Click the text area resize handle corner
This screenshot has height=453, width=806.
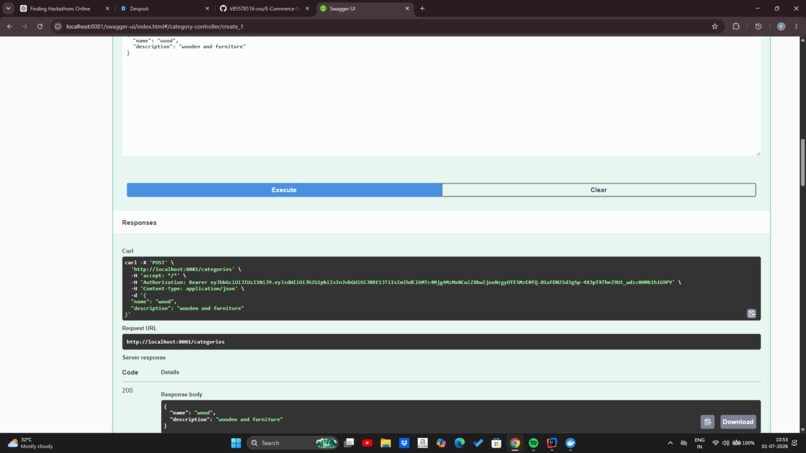point(758,153)
